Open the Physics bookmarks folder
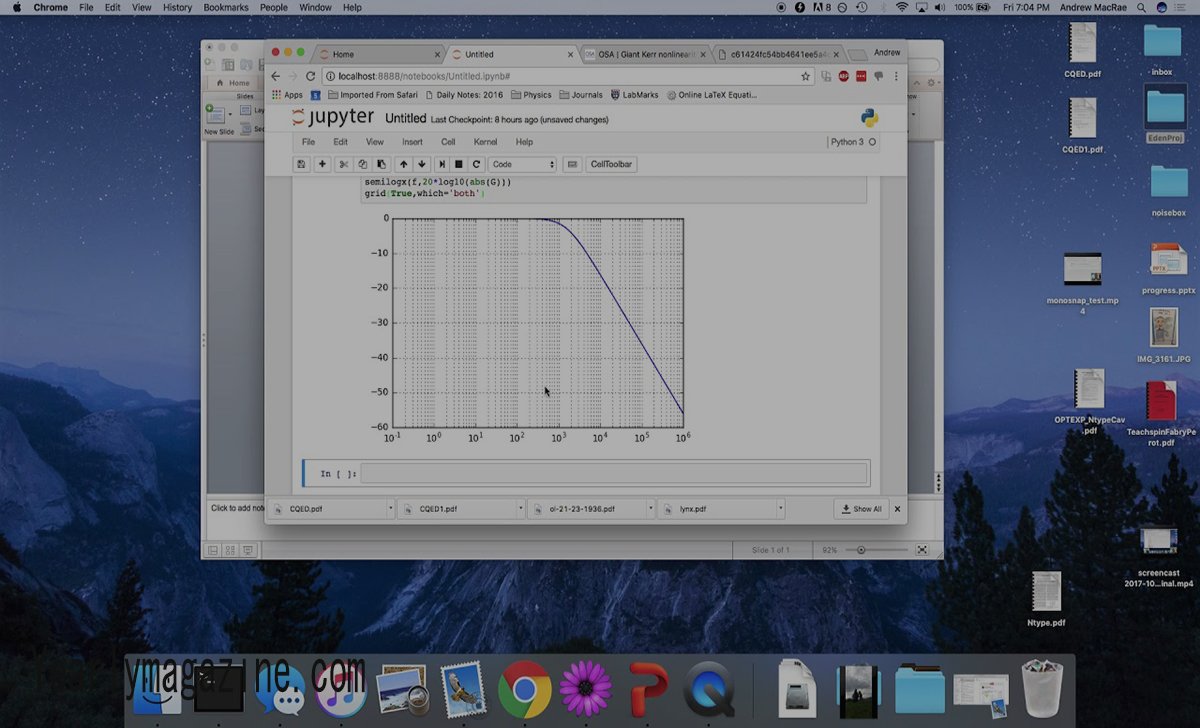 [531, 95]
